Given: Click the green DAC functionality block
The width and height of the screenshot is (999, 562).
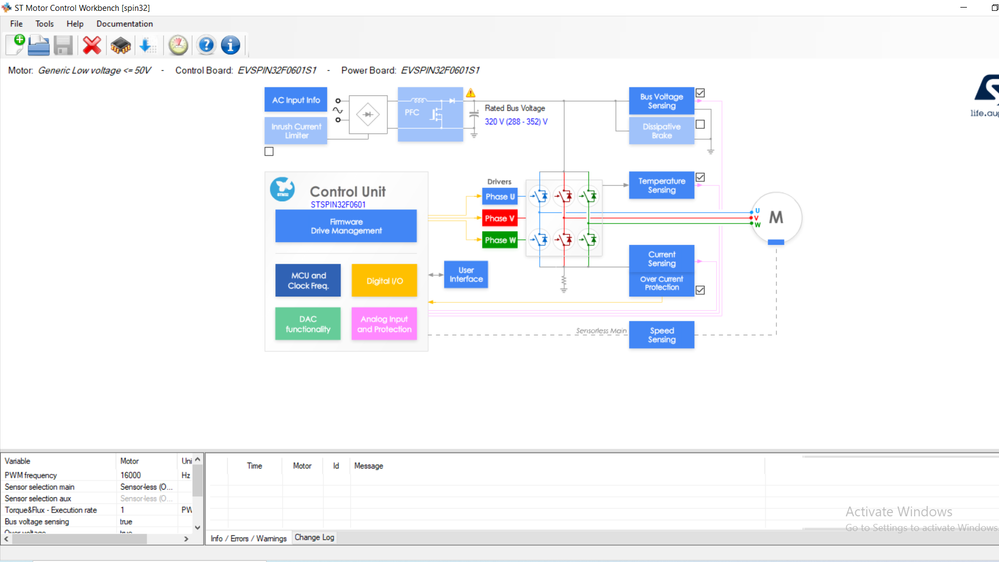Looking at the screenshot, I should click(308, 324).
